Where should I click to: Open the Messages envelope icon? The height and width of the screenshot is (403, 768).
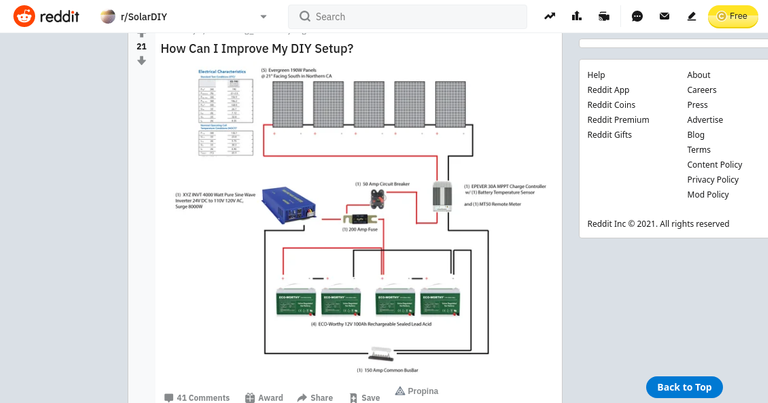[664, 16]
